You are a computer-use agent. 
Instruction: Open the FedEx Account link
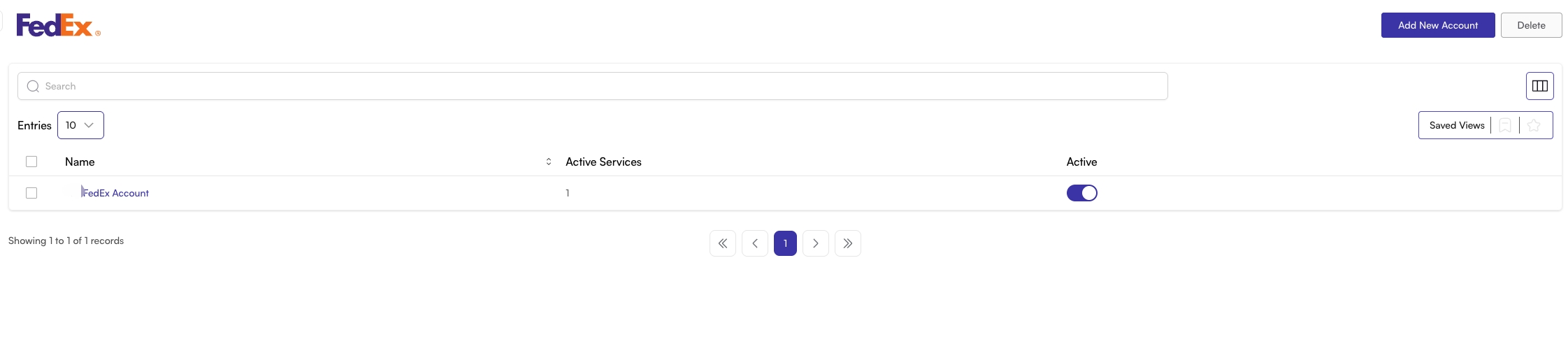pos(115,193)
